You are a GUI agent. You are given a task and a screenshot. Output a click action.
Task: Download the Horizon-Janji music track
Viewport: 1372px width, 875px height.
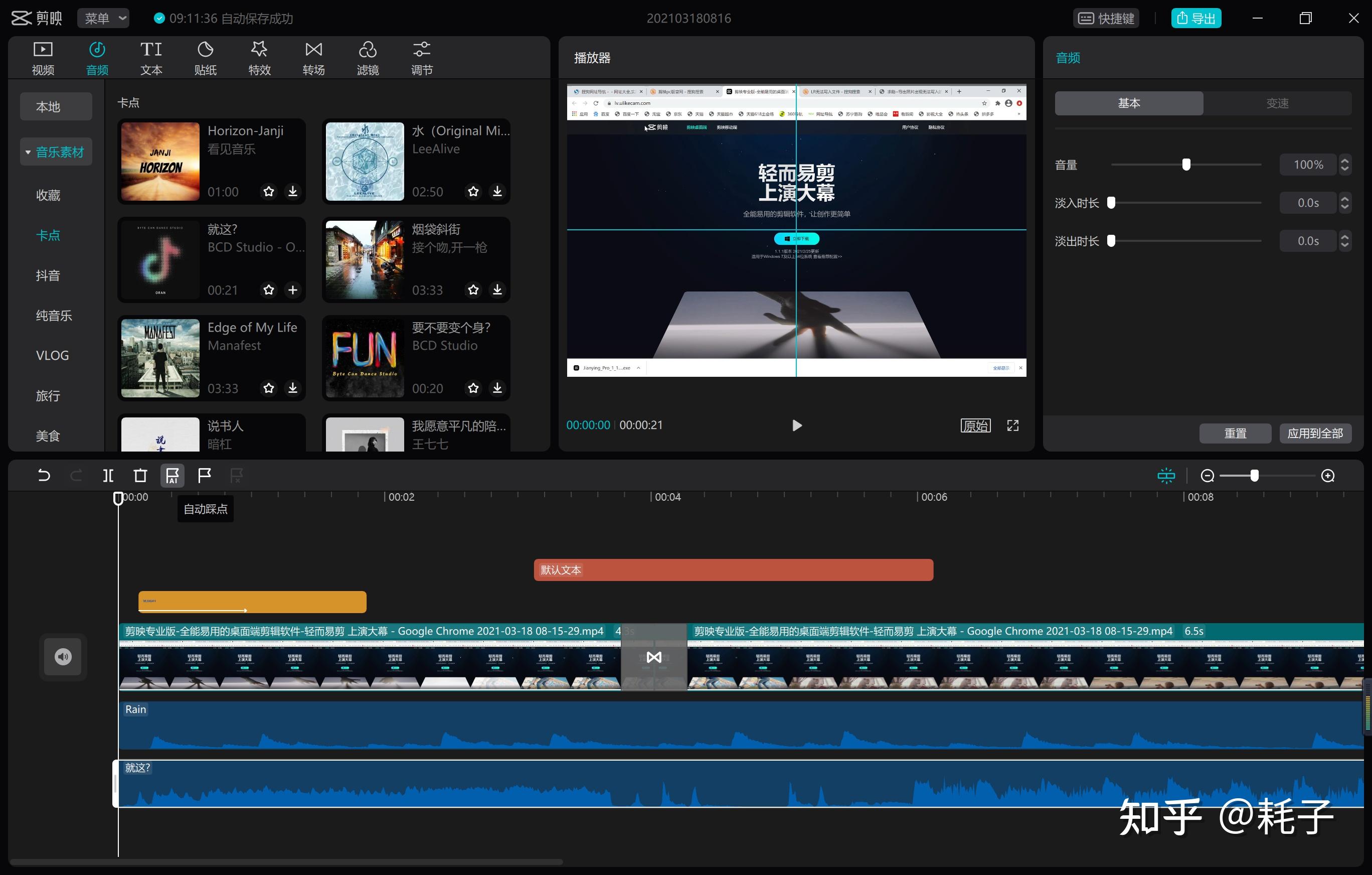click(293, 192)
